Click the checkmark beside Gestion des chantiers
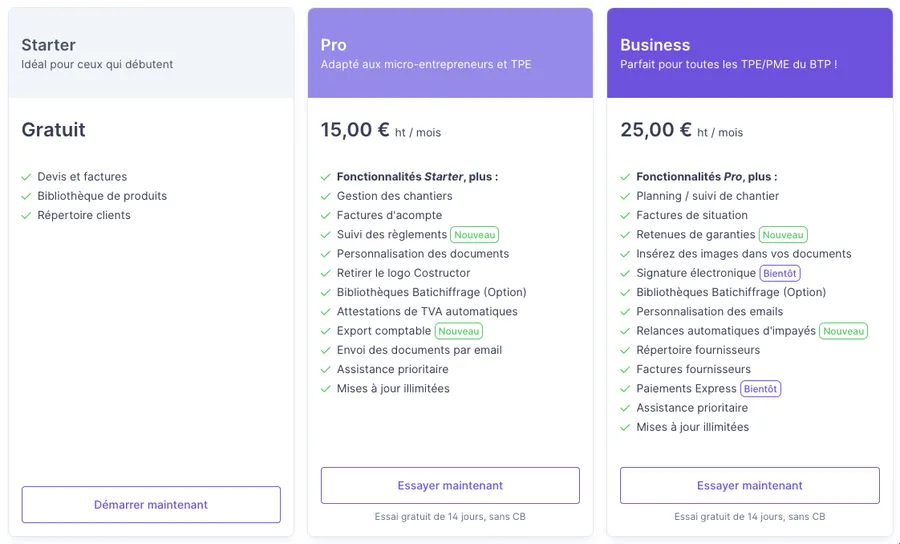The height and width of the screenshot is (544, 900). [x=326, y=197]
